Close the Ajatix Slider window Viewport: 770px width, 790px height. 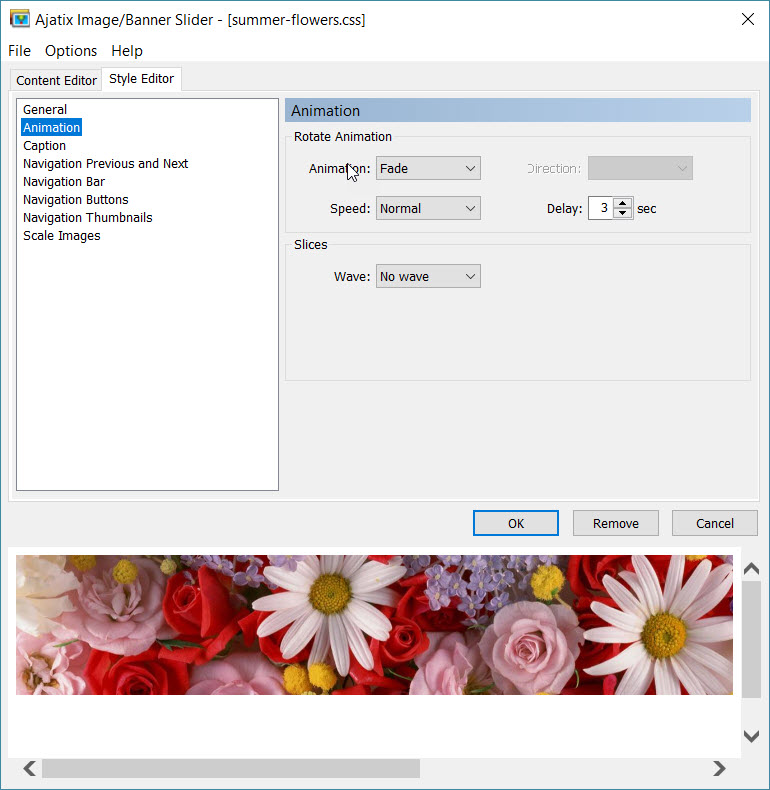748,19
